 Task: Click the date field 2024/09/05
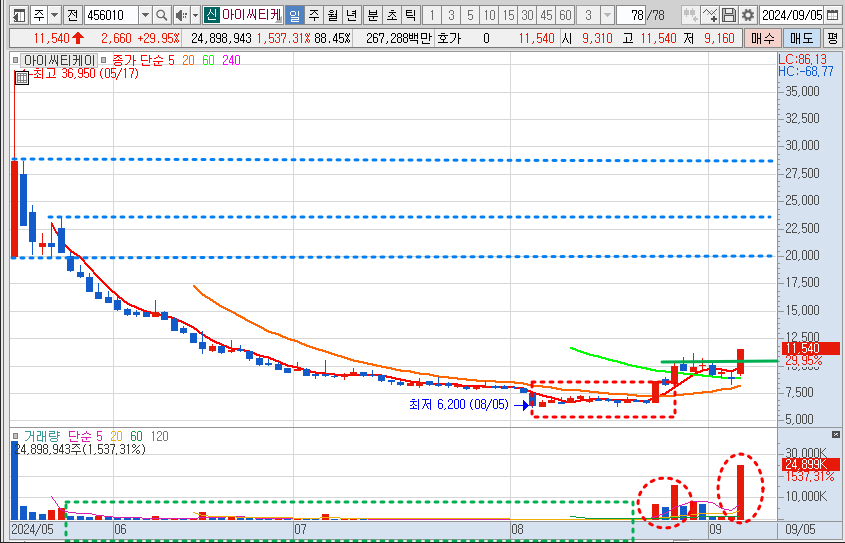[792, 15]
